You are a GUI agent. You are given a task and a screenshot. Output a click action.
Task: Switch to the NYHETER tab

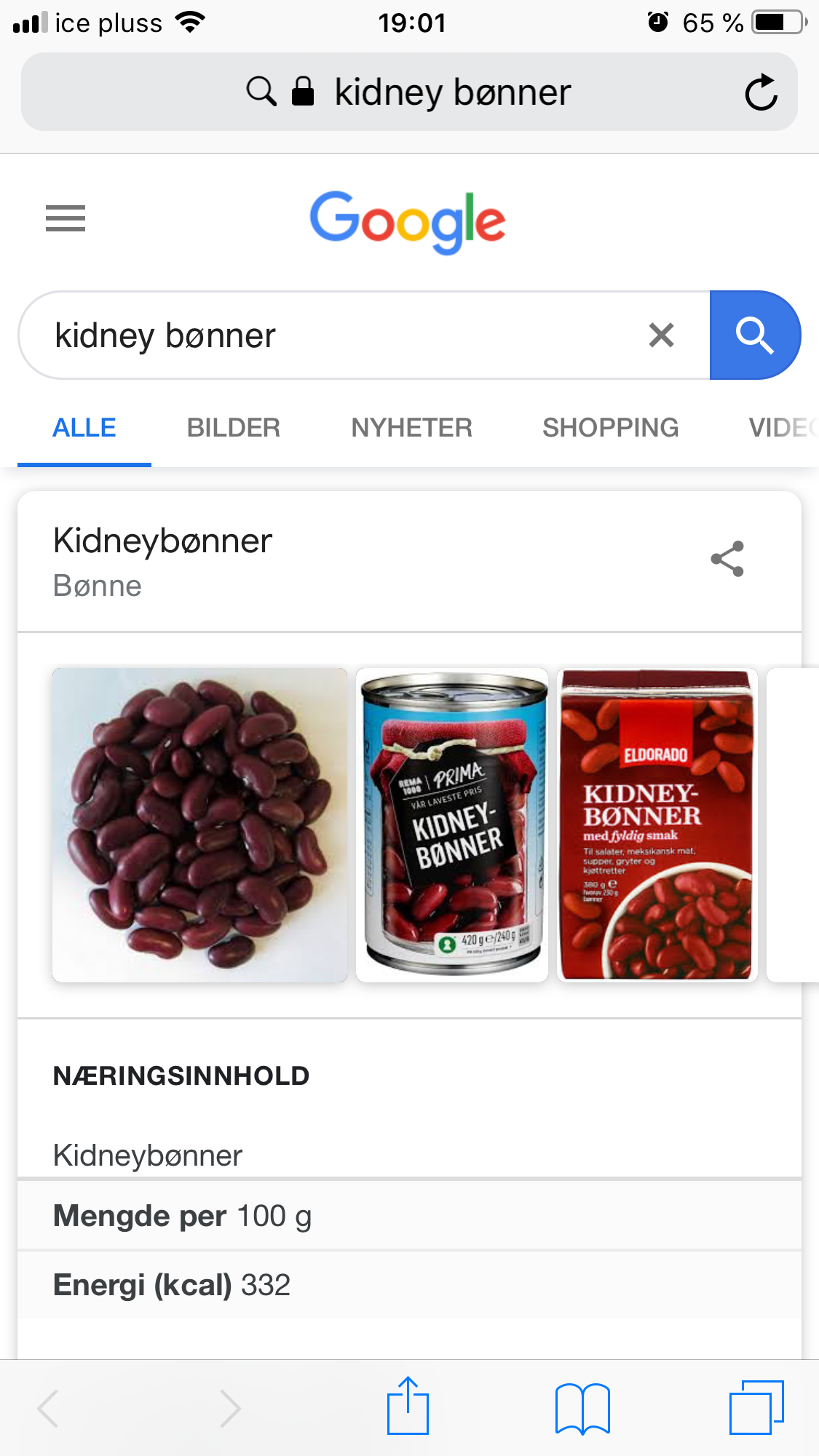(412, 427)
